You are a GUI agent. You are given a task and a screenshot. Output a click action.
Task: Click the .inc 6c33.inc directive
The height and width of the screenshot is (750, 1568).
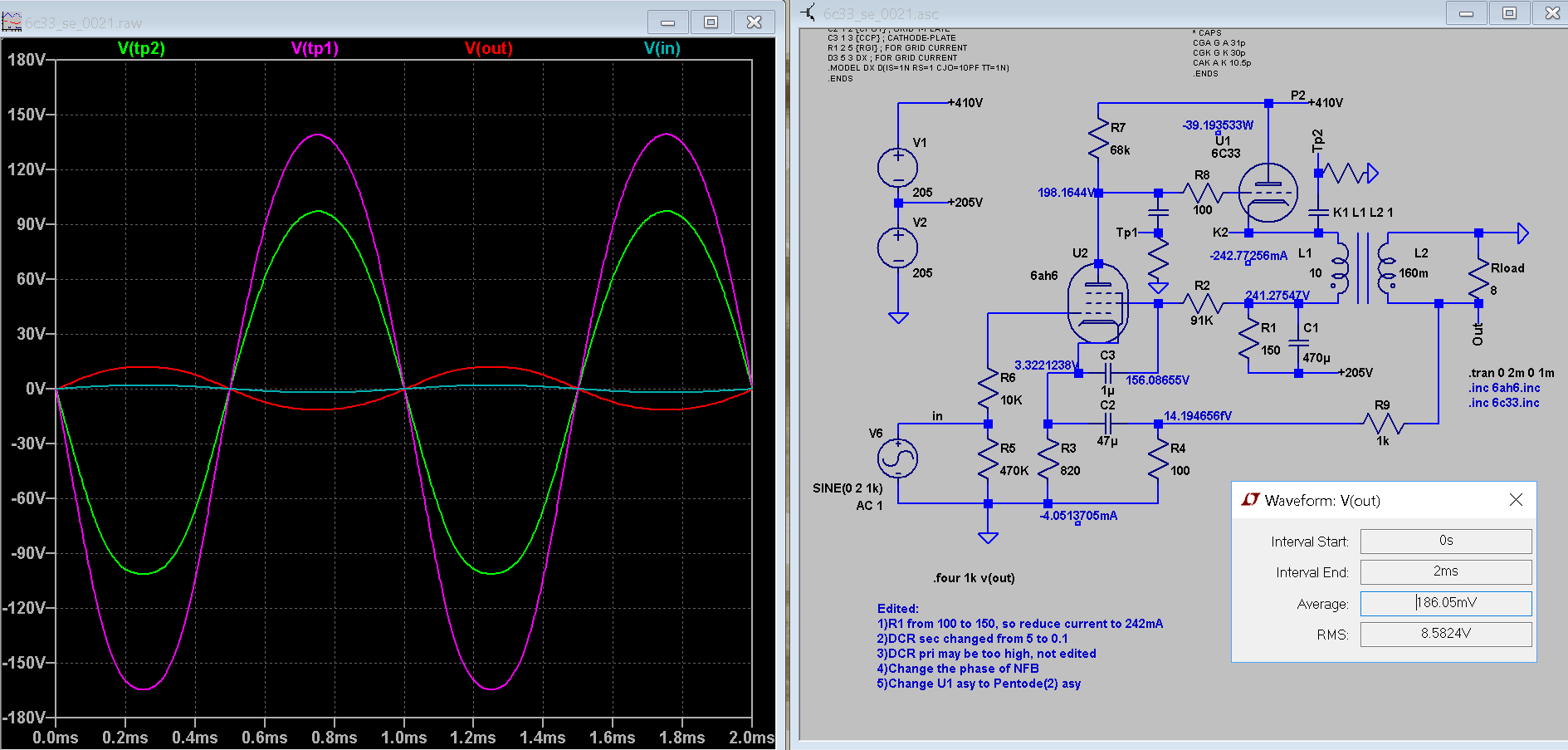coord(1504,403)
